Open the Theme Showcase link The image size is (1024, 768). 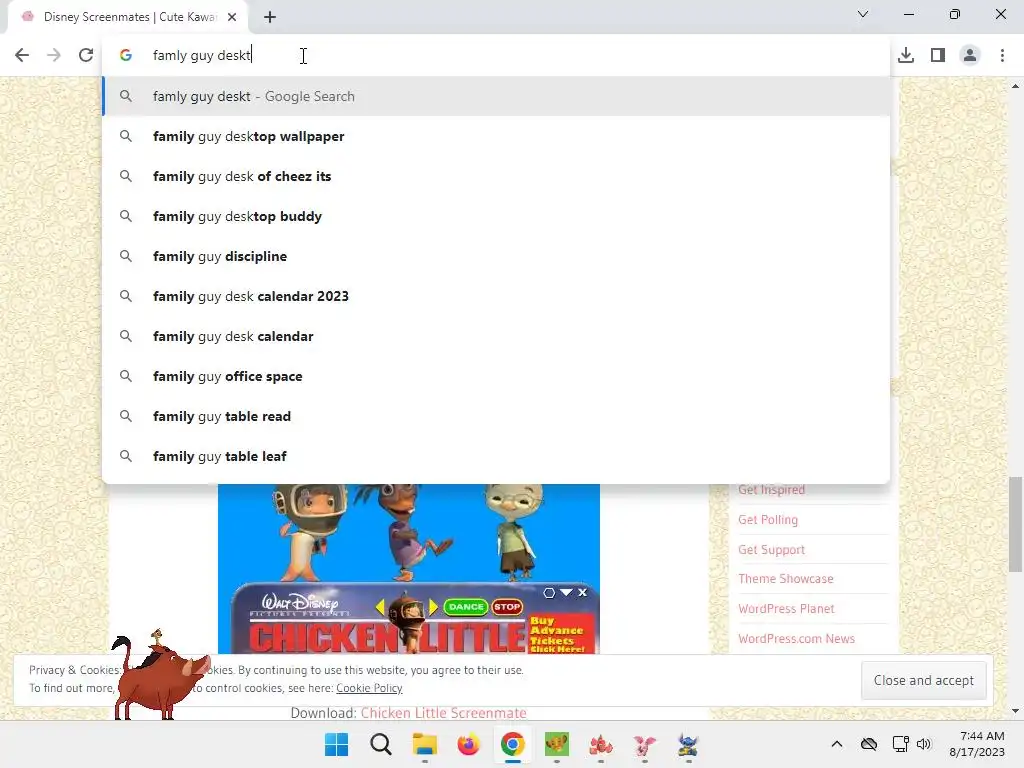pos(786,579)
